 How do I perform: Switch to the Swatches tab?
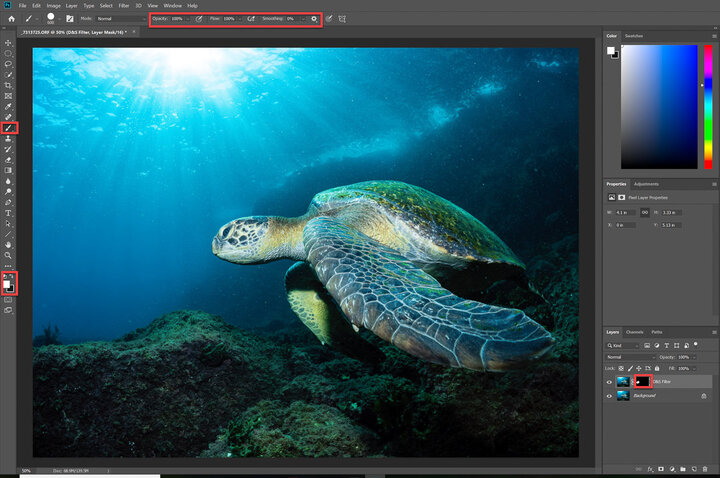tap(634, 36)
